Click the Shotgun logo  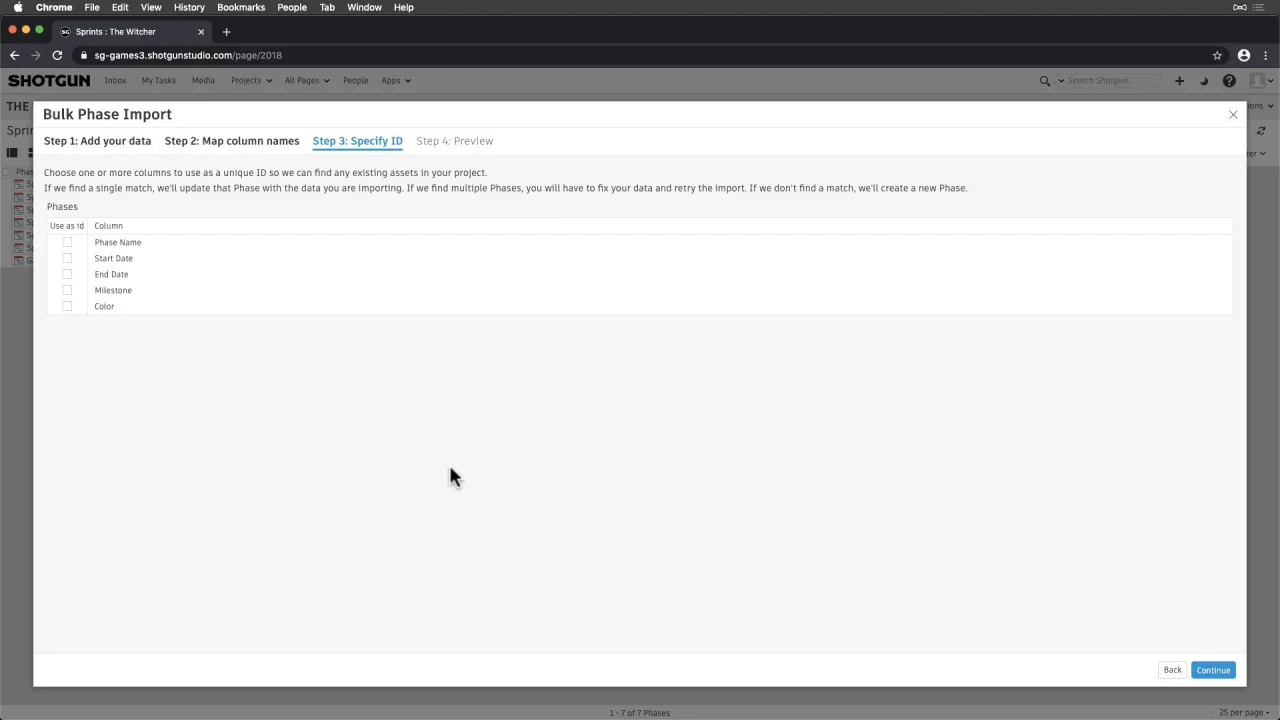[x=49, y=81]
